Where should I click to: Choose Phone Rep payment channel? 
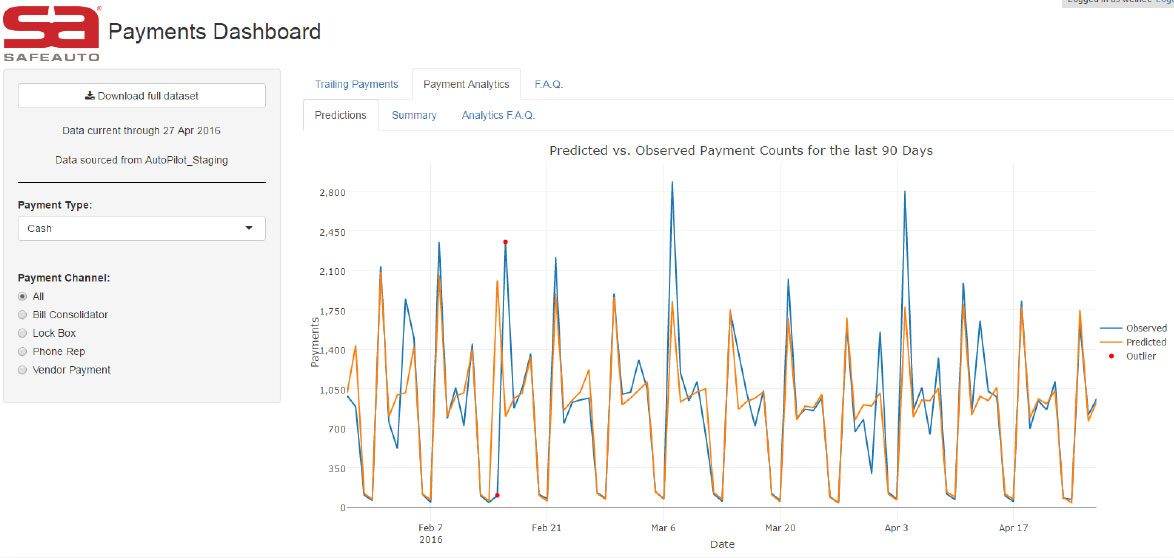point(23,352)
